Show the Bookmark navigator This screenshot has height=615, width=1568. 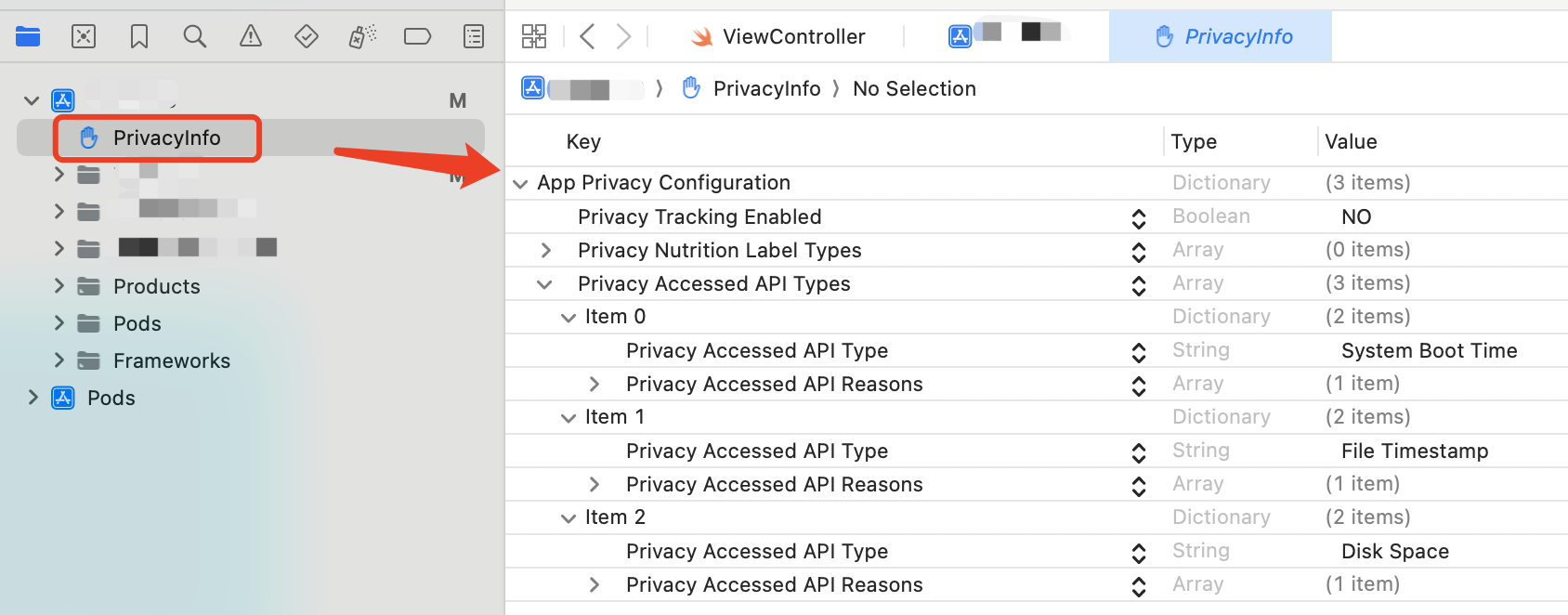tap(139, 37)
